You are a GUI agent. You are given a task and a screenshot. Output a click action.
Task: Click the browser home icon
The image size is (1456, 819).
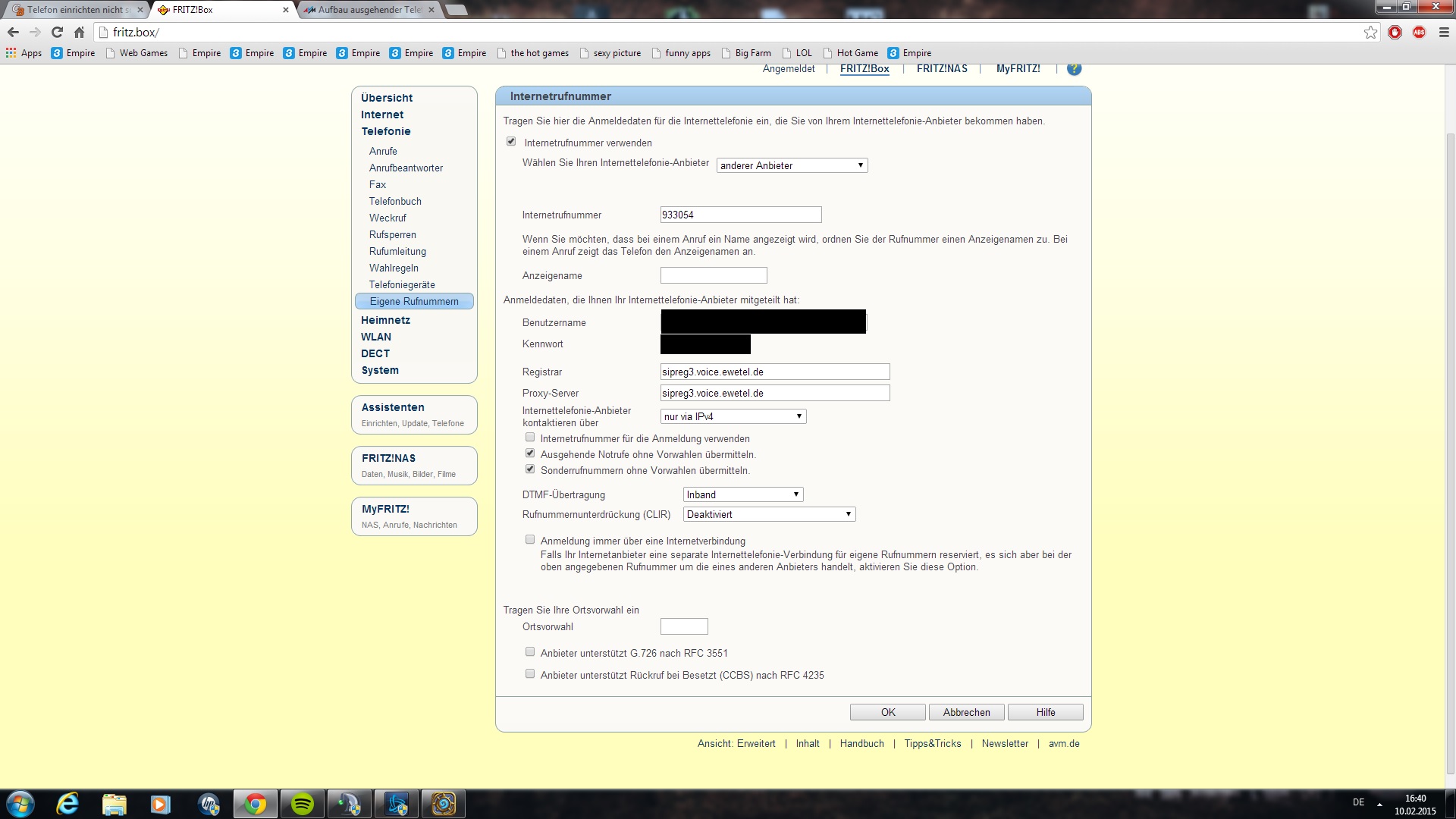(x=79, y=32)
